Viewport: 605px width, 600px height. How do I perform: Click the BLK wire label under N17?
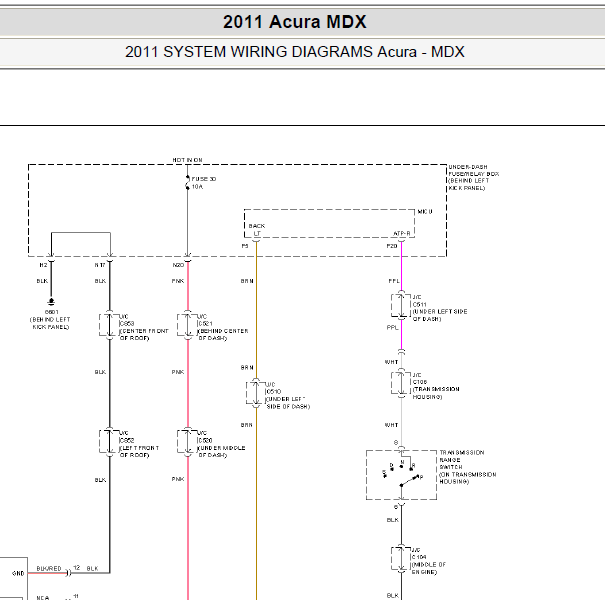pyautogui.click(x=100, y=281)
